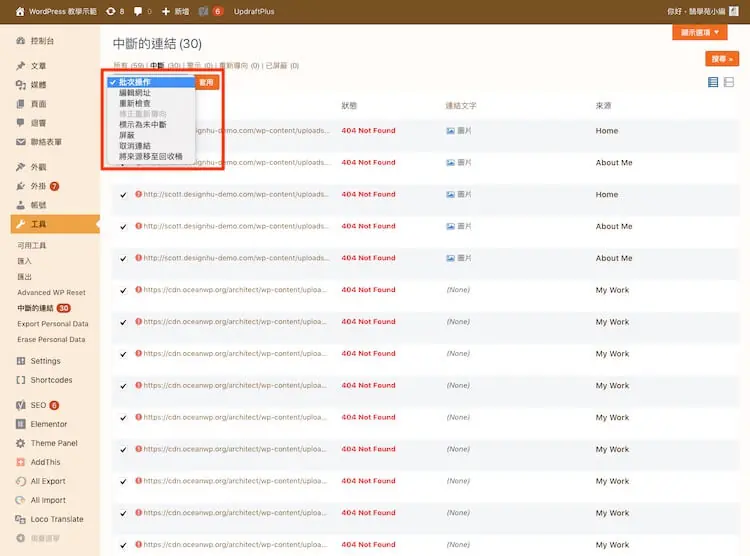Click the orange 搜尋 » button
The image size is (750, 556).
point(722,59)
